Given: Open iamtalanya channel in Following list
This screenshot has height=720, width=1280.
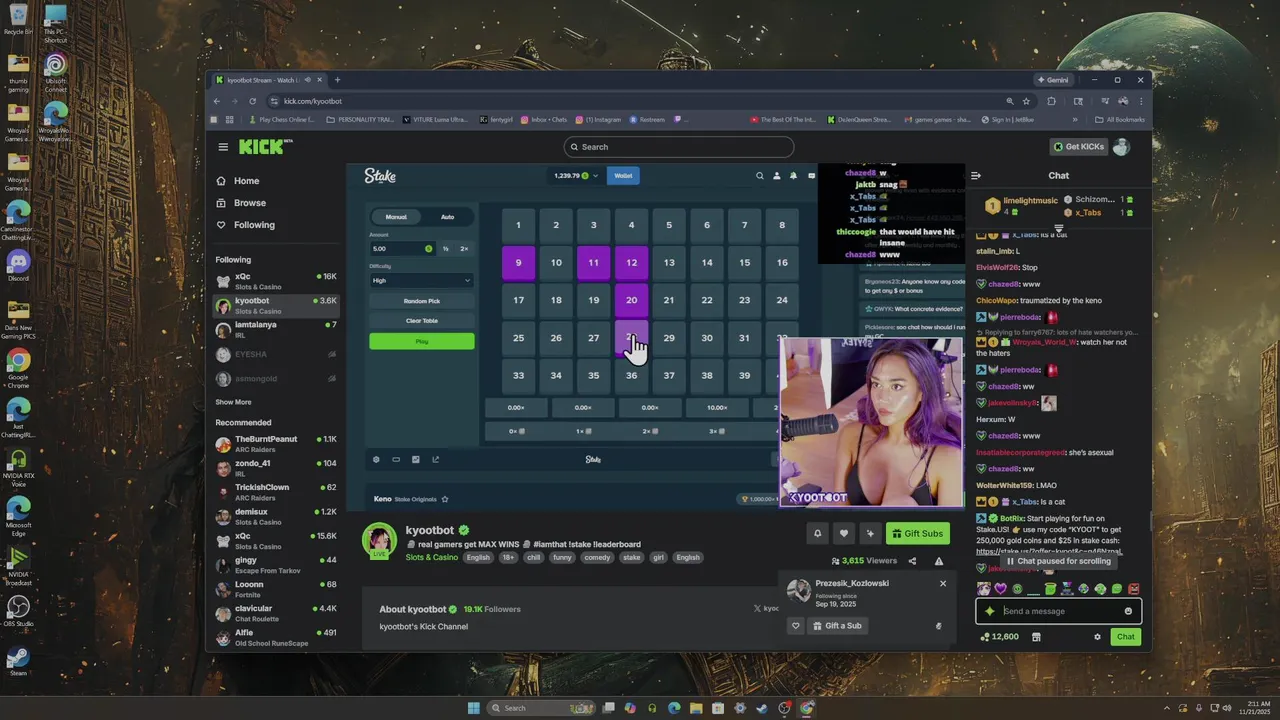Looking at the screenshot, I should pos(275,329).
